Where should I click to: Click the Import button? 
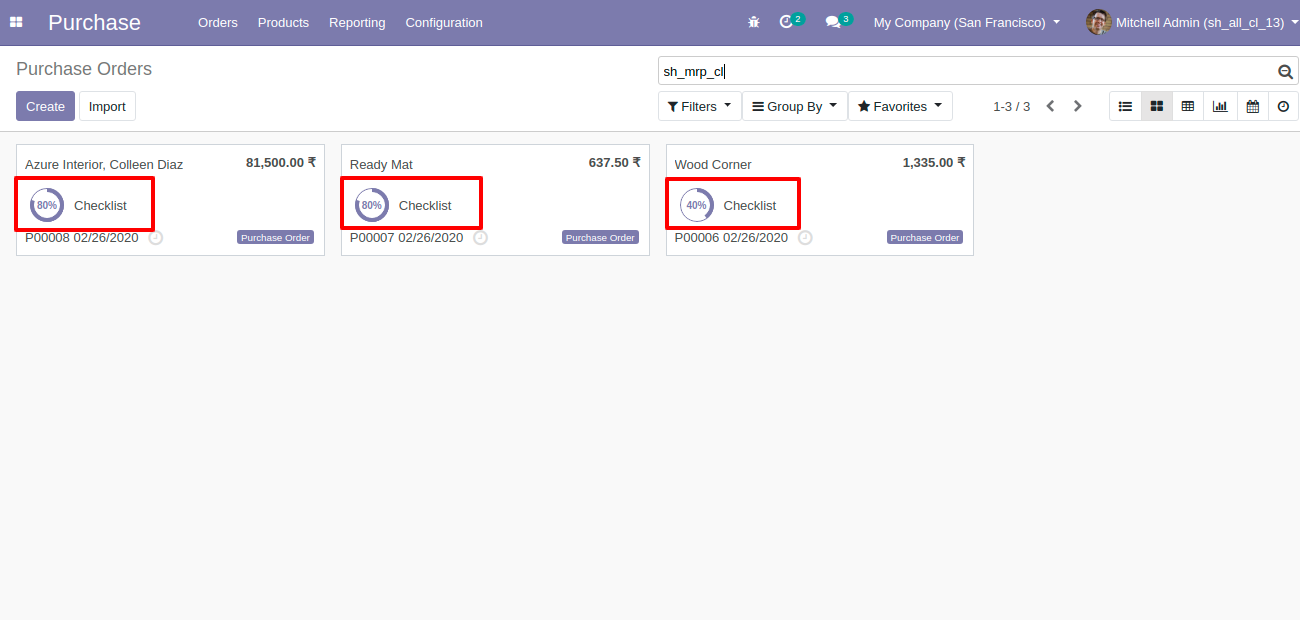click(x=107, y=106)
